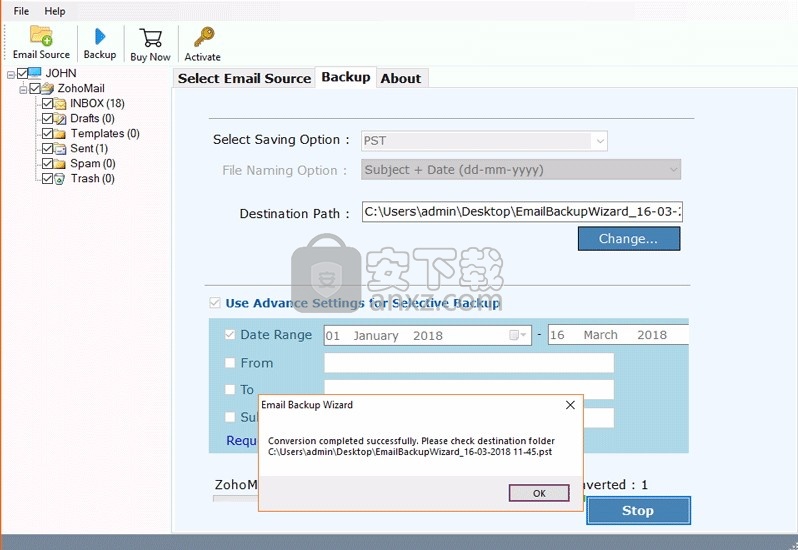
Task: Uncheck the Drafts (0) checkbox
Action: 47,119
